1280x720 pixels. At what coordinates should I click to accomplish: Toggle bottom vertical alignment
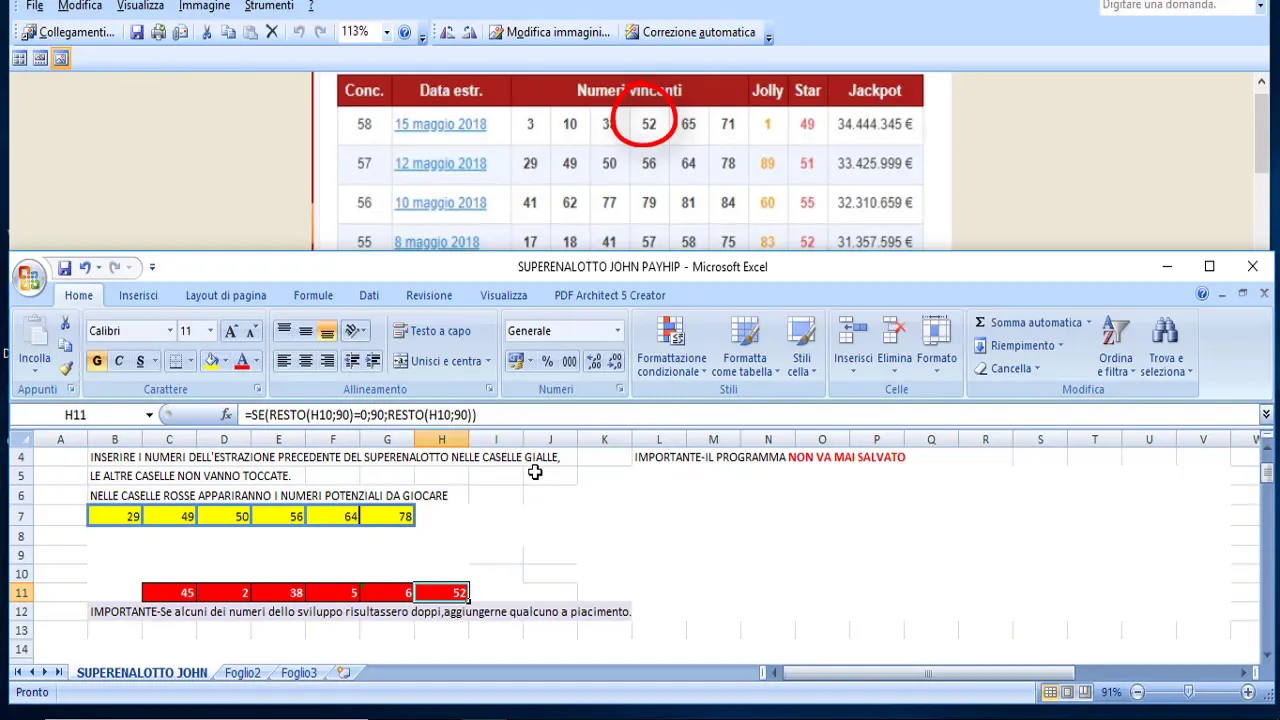[327, 331]
